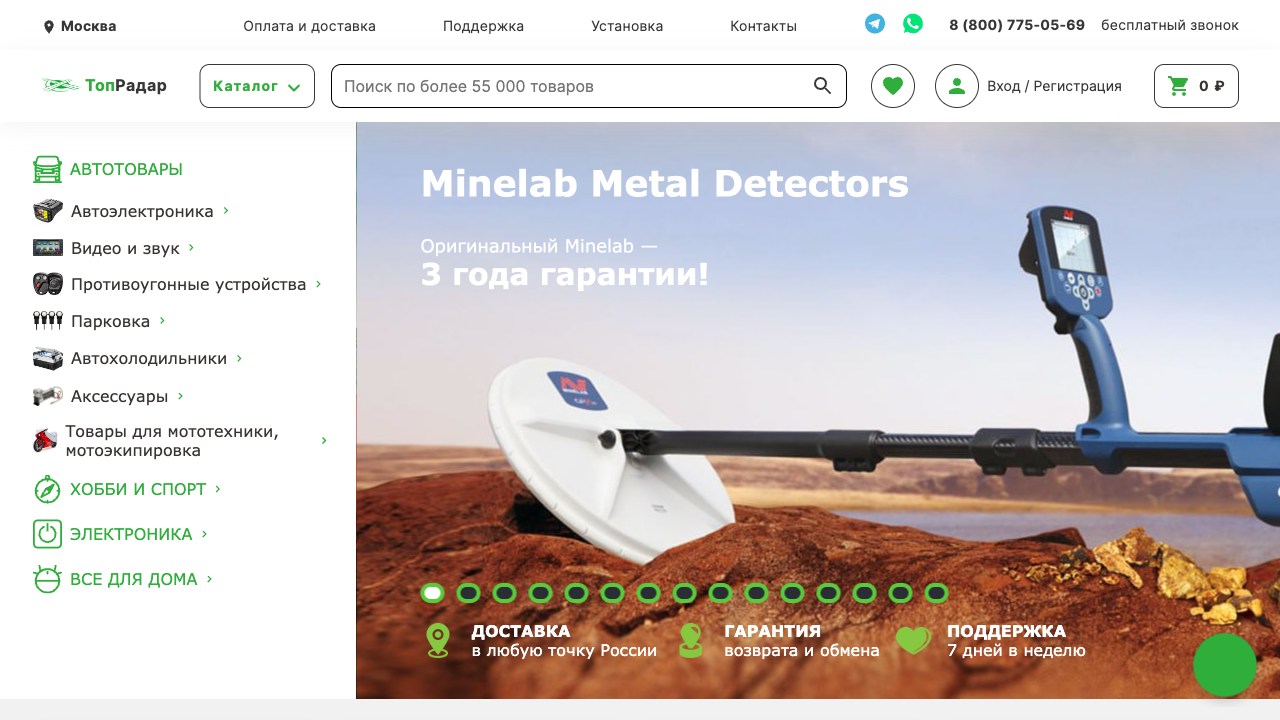Click the cart total 0 ₽
This screenshot has height=720, width=1280.
tap(1212, 86)
